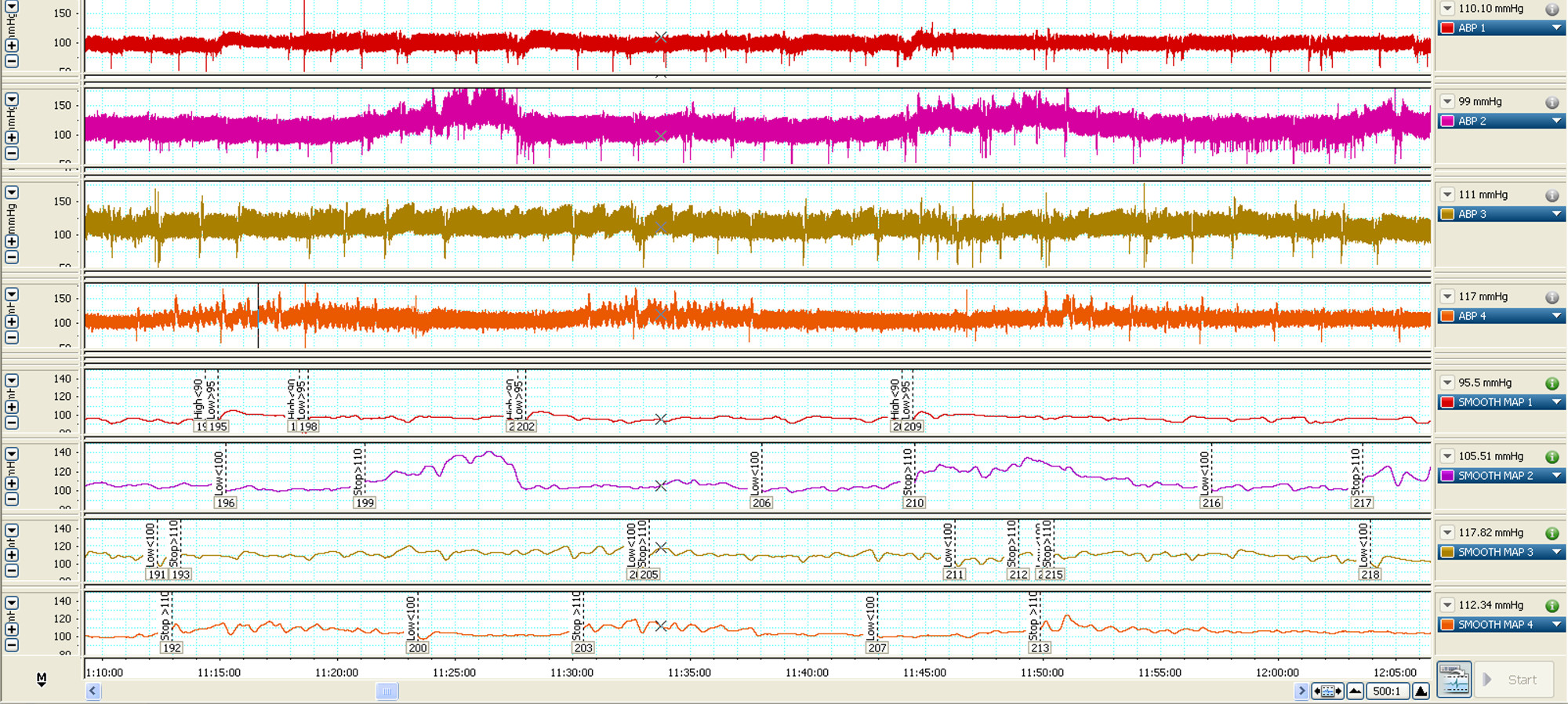Screen dimensions: 1568x704
Task: Click the ABP 3 color swatch
Action: [1447, 214]
